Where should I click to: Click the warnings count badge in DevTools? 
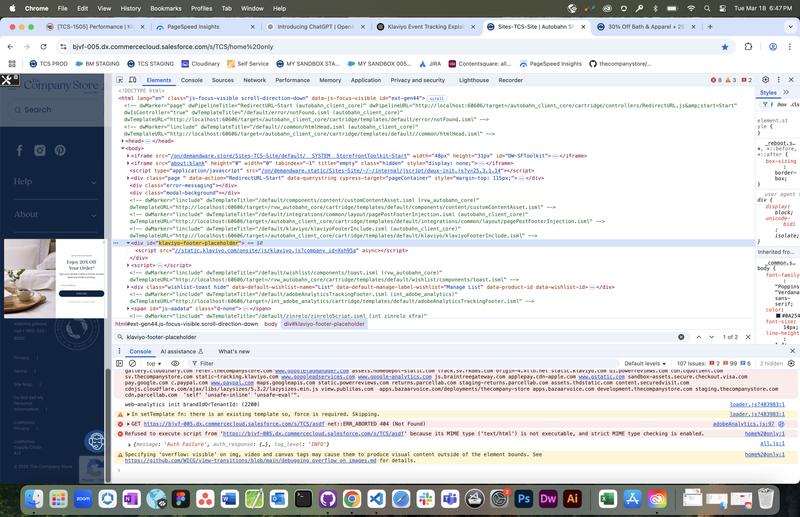[731, 80]
